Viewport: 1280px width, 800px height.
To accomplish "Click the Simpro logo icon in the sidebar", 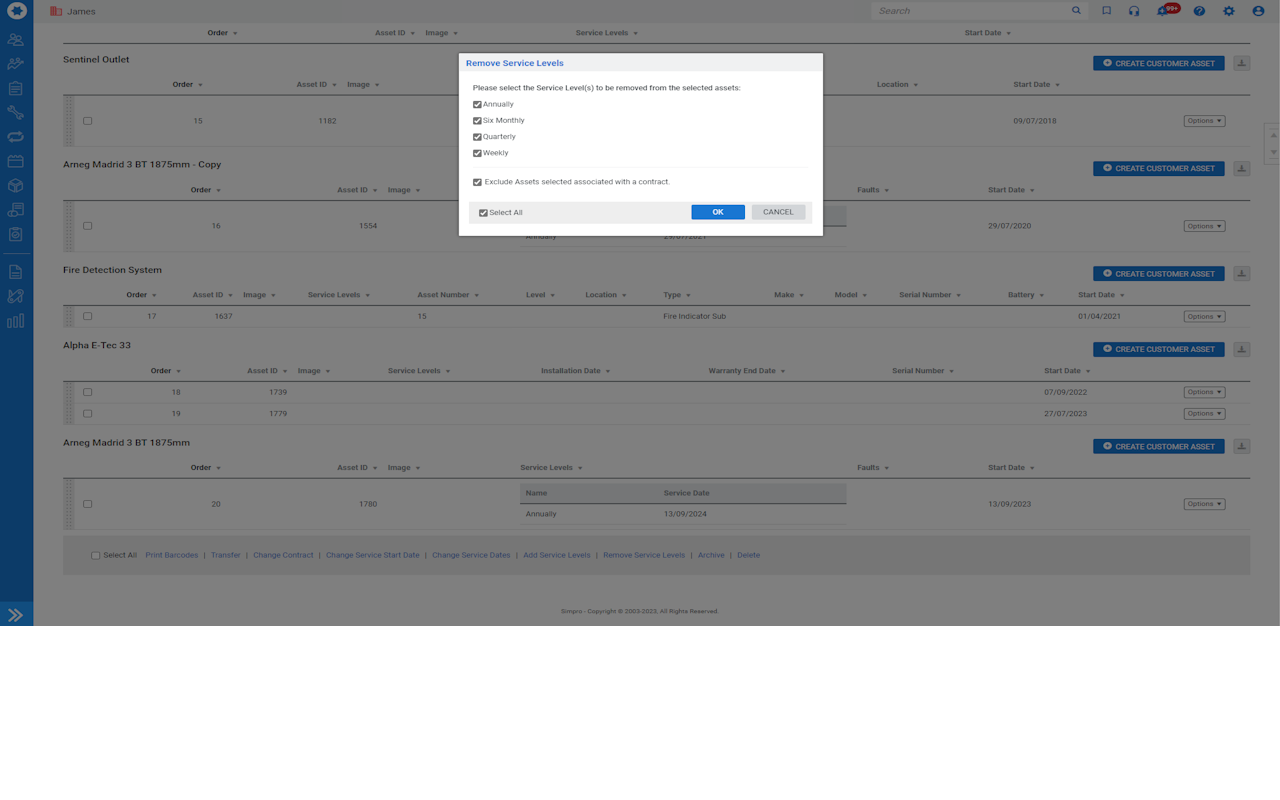I will pos(16,11).
